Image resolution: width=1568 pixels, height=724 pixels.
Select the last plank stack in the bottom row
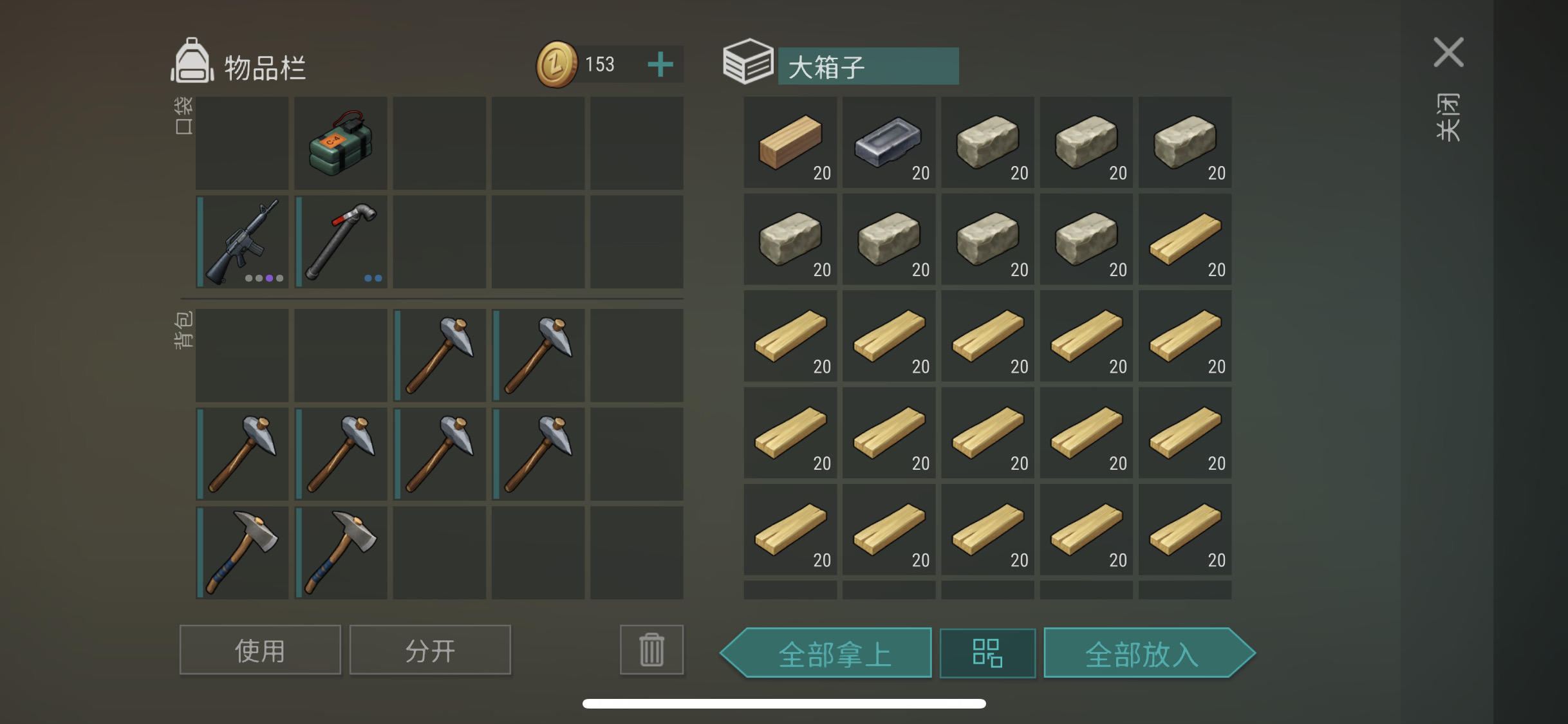[x=1185, y=530]
